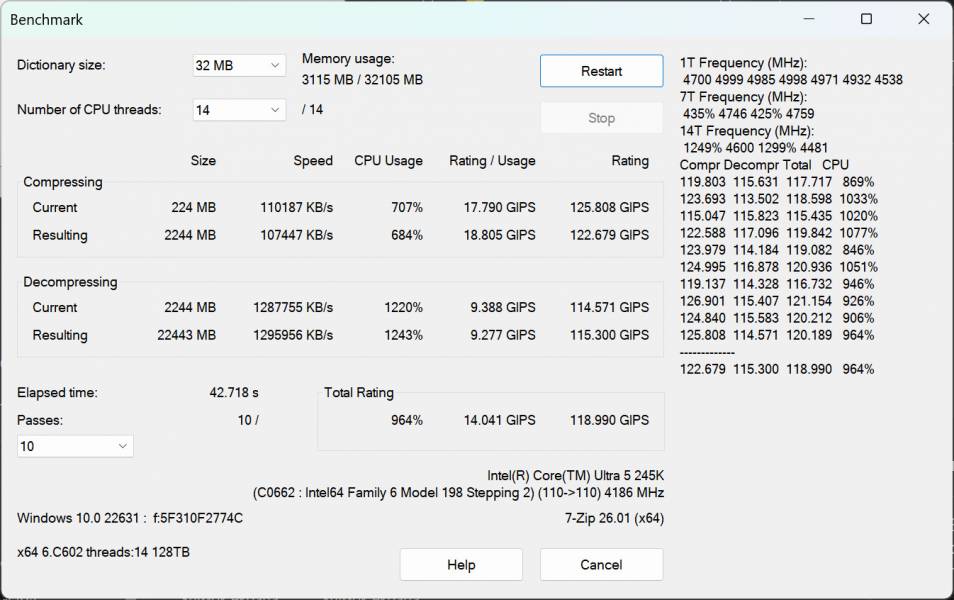Click the Compressing Current speed 110187 KB/s
Viewport: 954px width, 600px height.
tap(296, 208)
